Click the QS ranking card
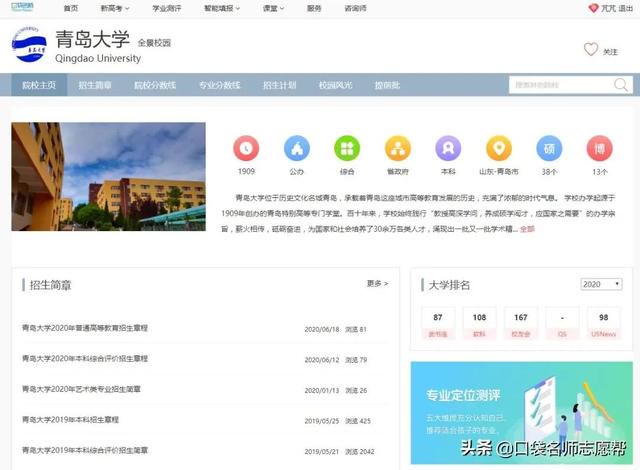 click(562, 324)
